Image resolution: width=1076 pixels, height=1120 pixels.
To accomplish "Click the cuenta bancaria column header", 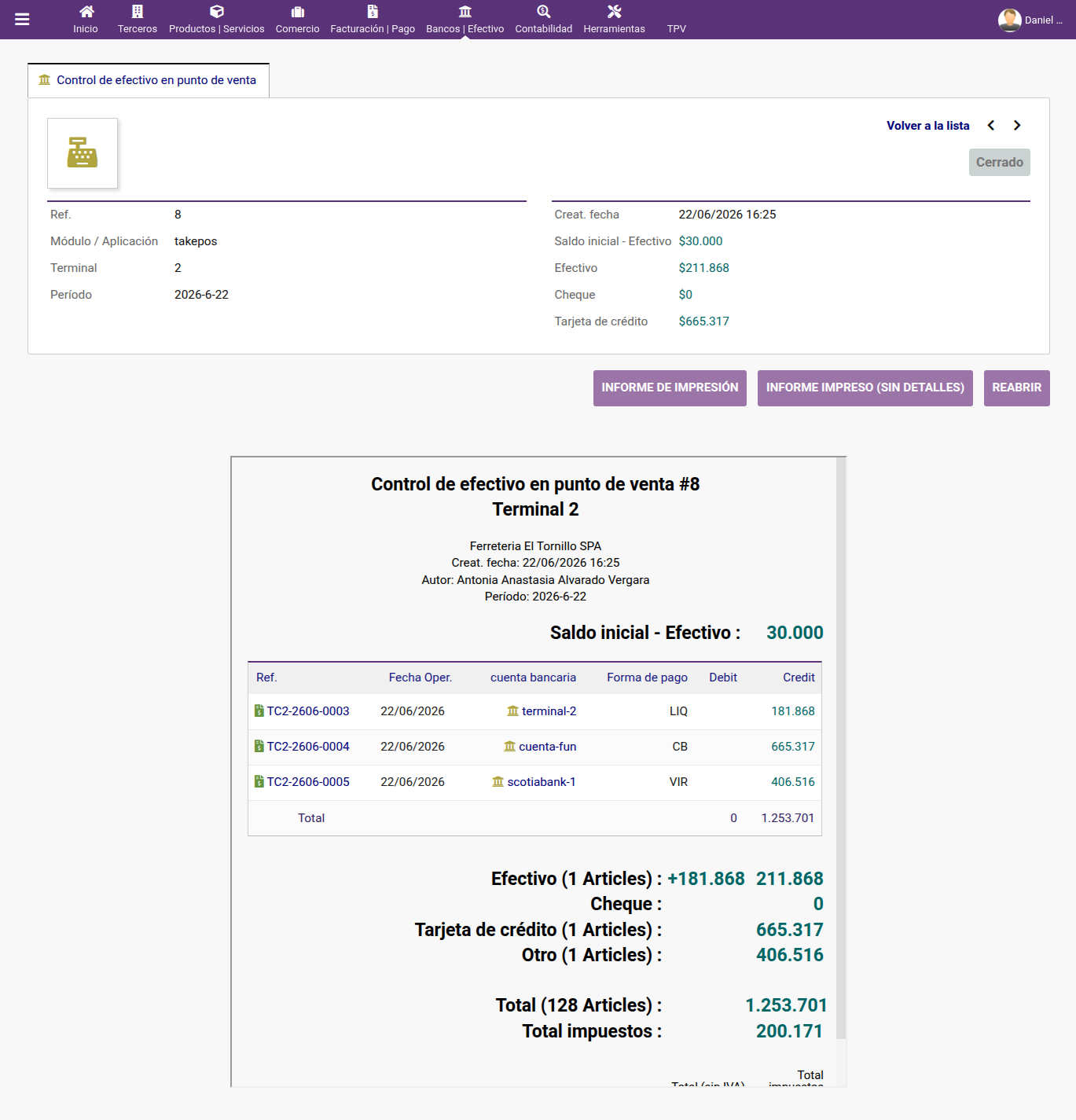I will point(533,678).
